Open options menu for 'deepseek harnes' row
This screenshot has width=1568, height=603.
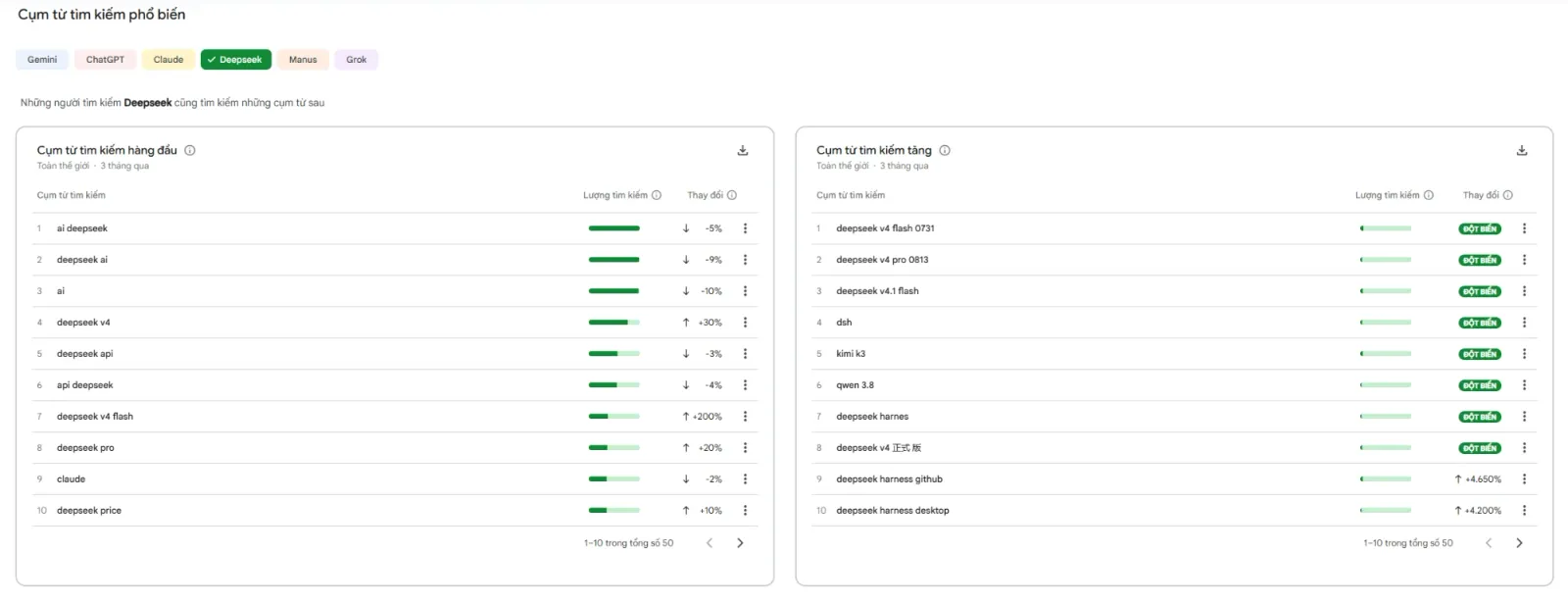coord(1524,417)
